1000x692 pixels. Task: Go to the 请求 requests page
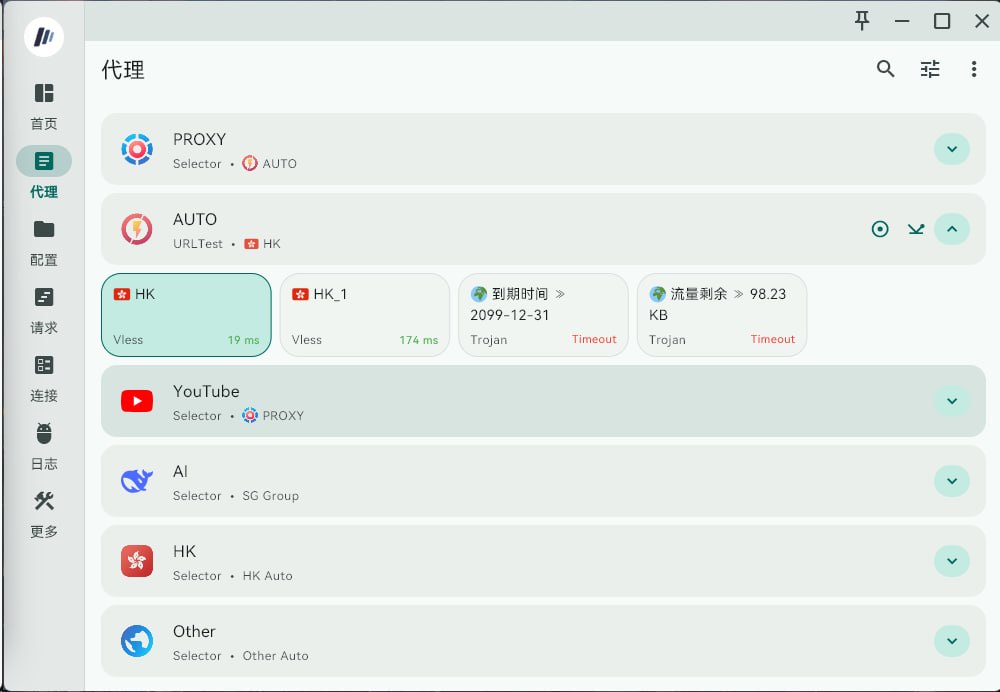[x=43, y=310]
